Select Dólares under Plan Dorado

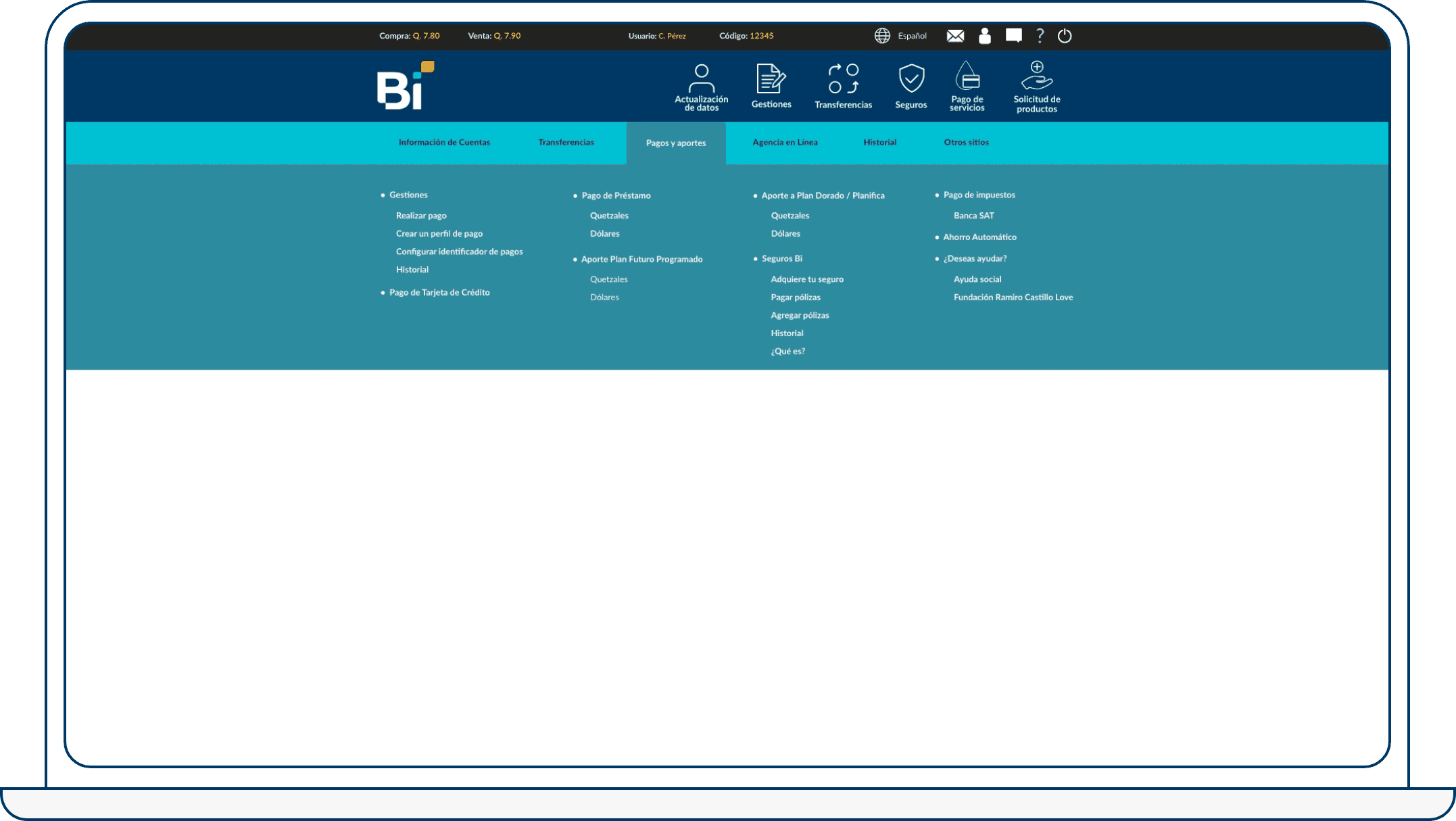click(x=785, y=233)
